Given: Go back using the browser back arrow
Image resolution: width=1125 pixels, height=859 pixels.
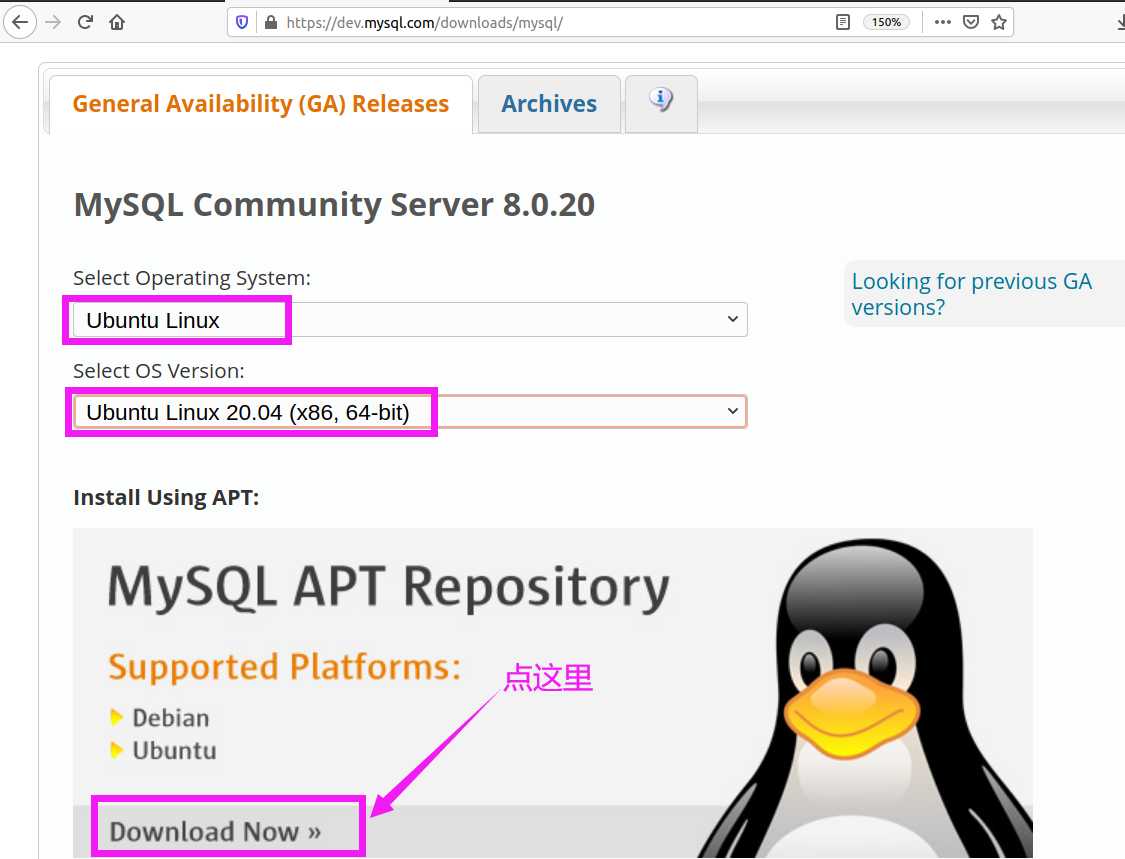Looking at the screenshot, I should (20, 22).
